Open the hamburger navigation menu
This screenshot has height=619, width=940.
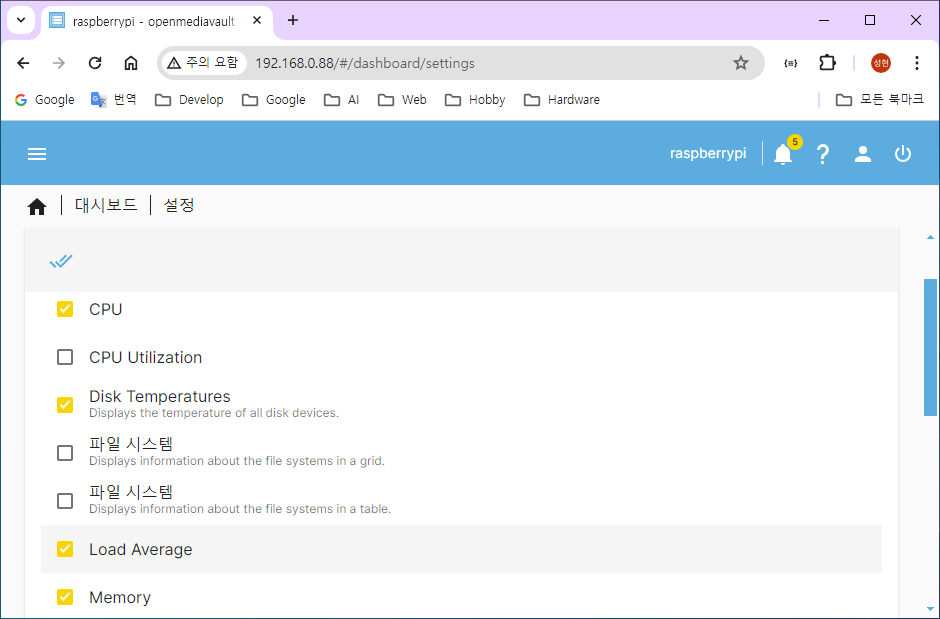click(37, 154)
